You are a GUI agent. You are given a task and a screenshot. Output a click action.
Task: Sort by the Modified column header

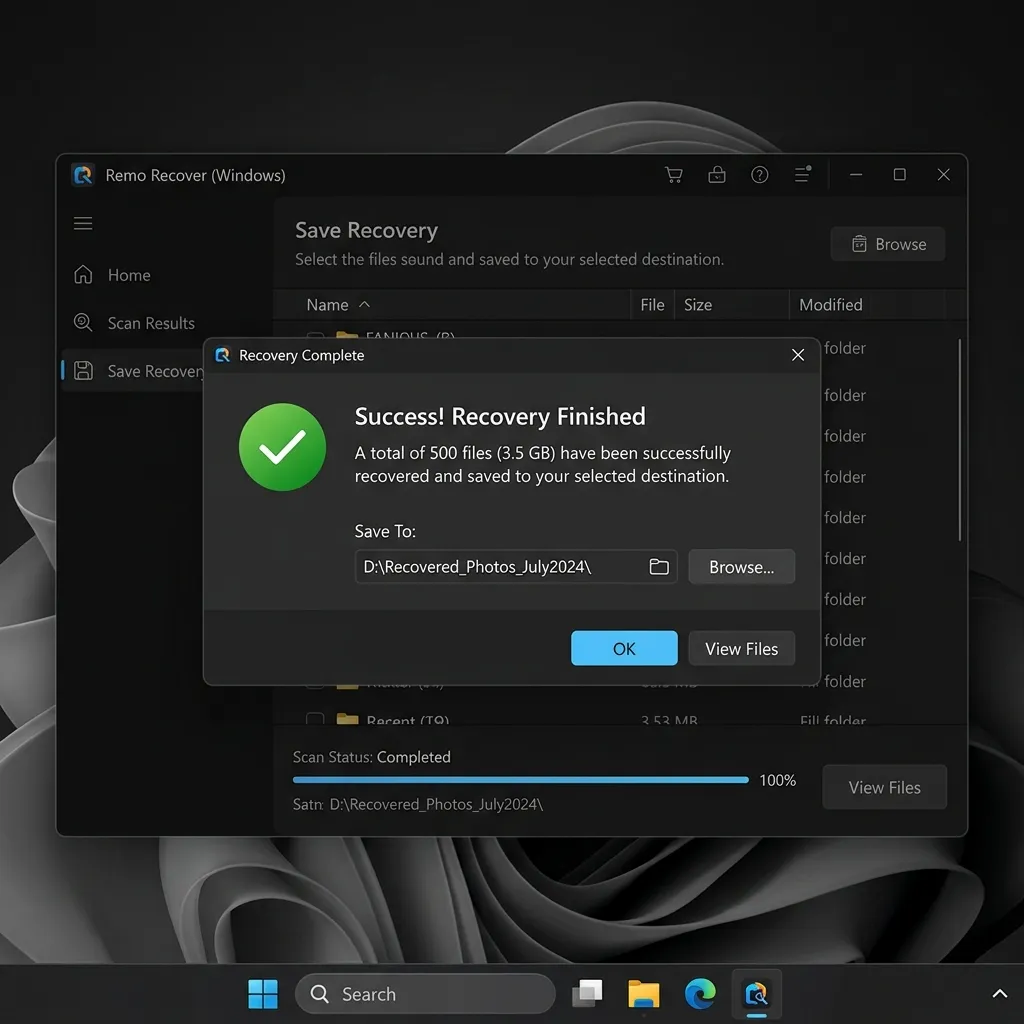[x=831, y=305]
